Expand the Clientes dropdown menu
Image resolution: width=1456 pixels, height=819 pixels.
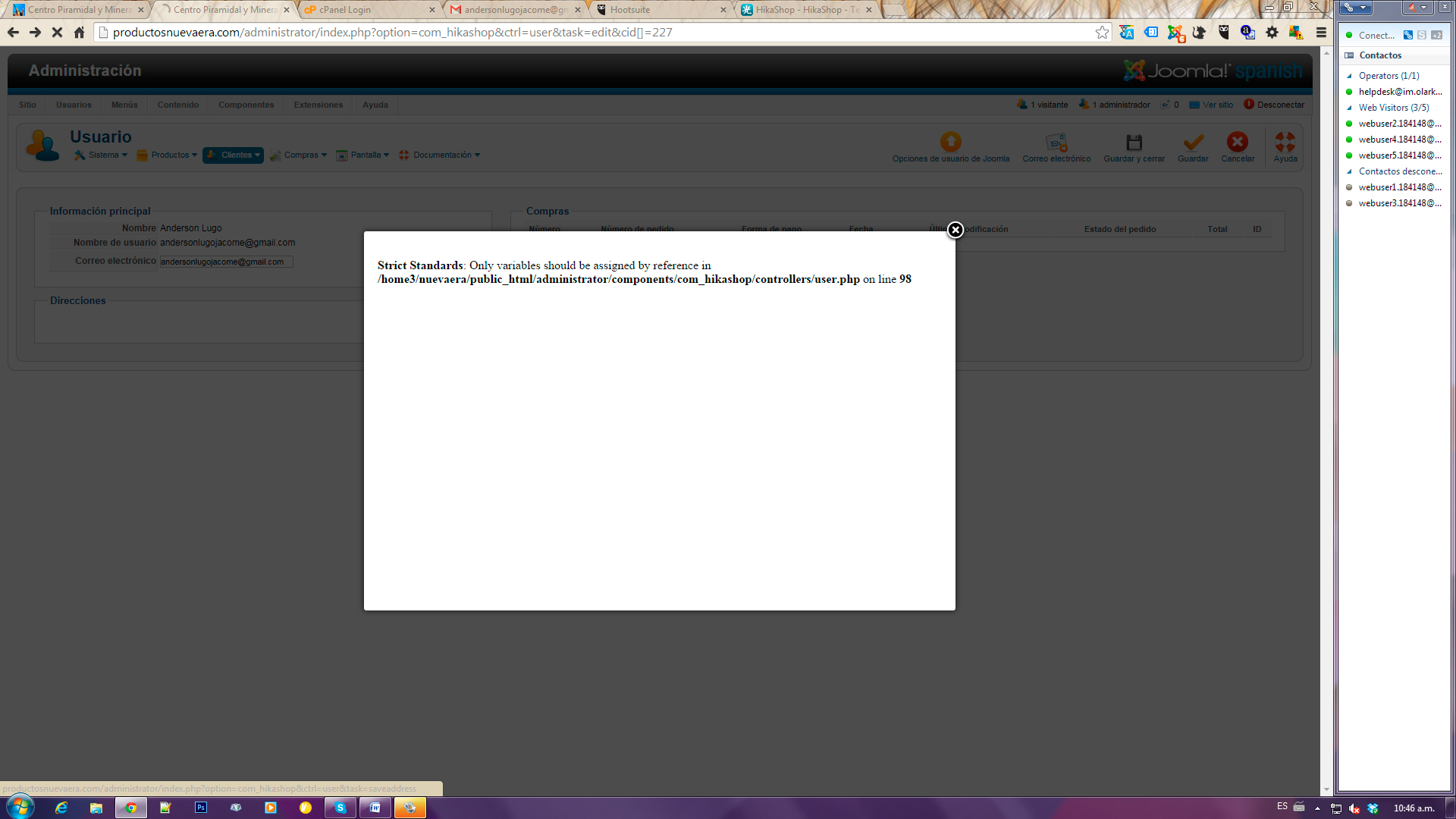tap(234, 155)
